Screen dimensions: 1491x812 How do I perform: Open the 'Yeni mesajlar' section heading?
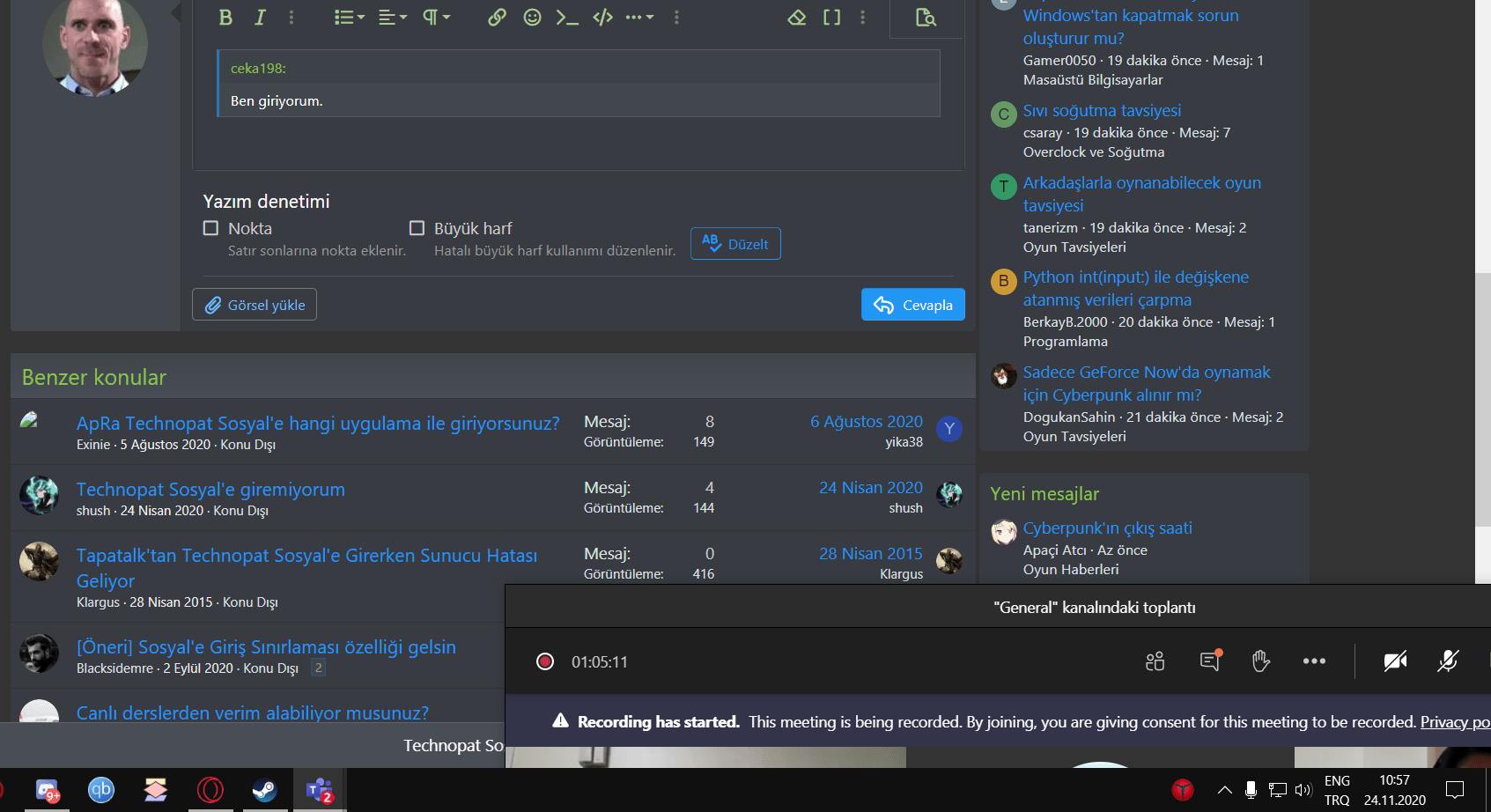click(x=1044, y=494)
